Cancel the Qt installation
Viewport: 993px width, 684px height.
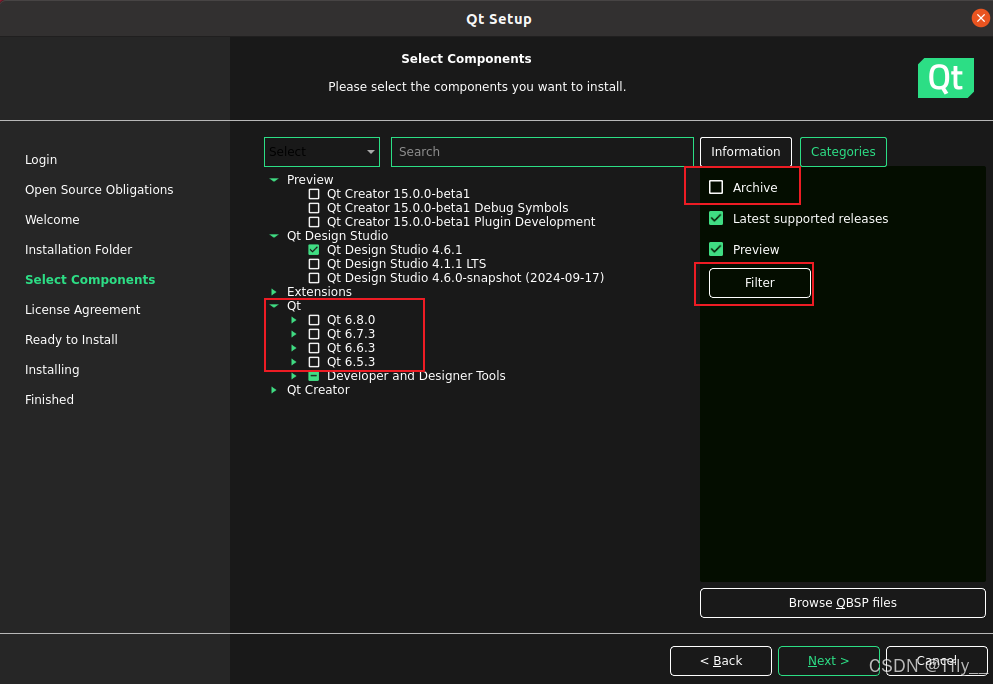click(936, 661)
